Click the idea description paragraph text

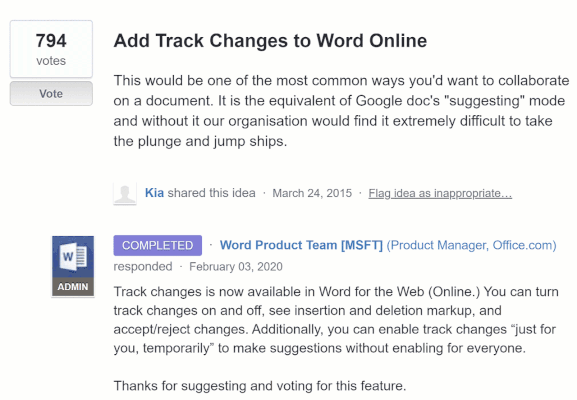click(341, 111)
